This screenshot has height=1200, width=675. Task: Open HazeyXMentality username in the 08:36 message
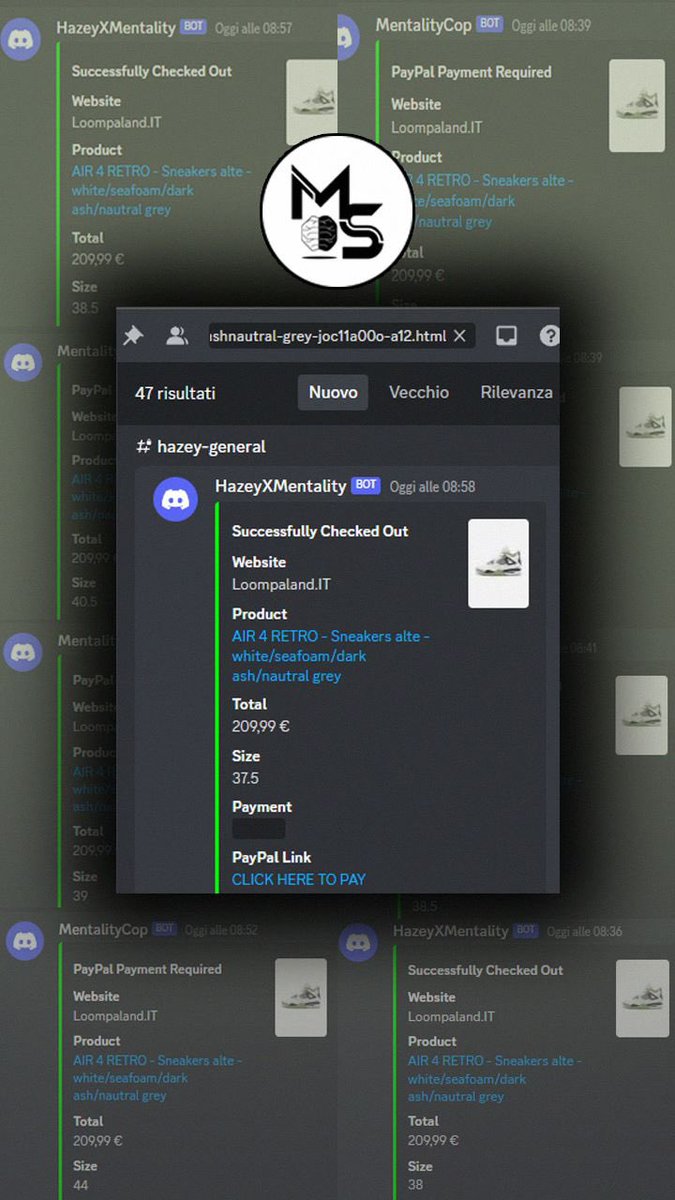click(450, 931)
